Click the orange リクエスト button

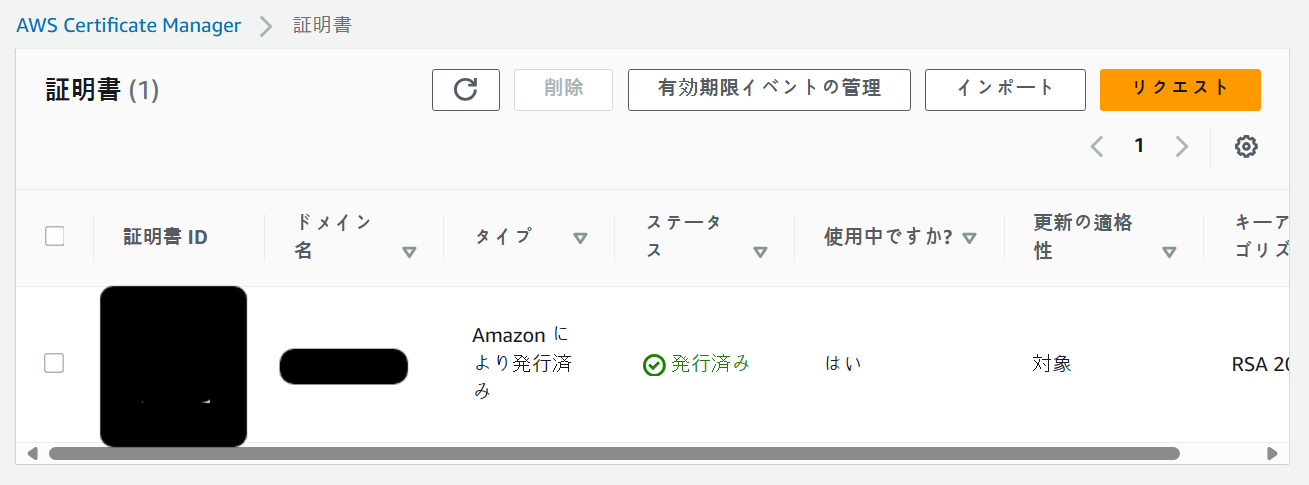[x=1180, y=89]
